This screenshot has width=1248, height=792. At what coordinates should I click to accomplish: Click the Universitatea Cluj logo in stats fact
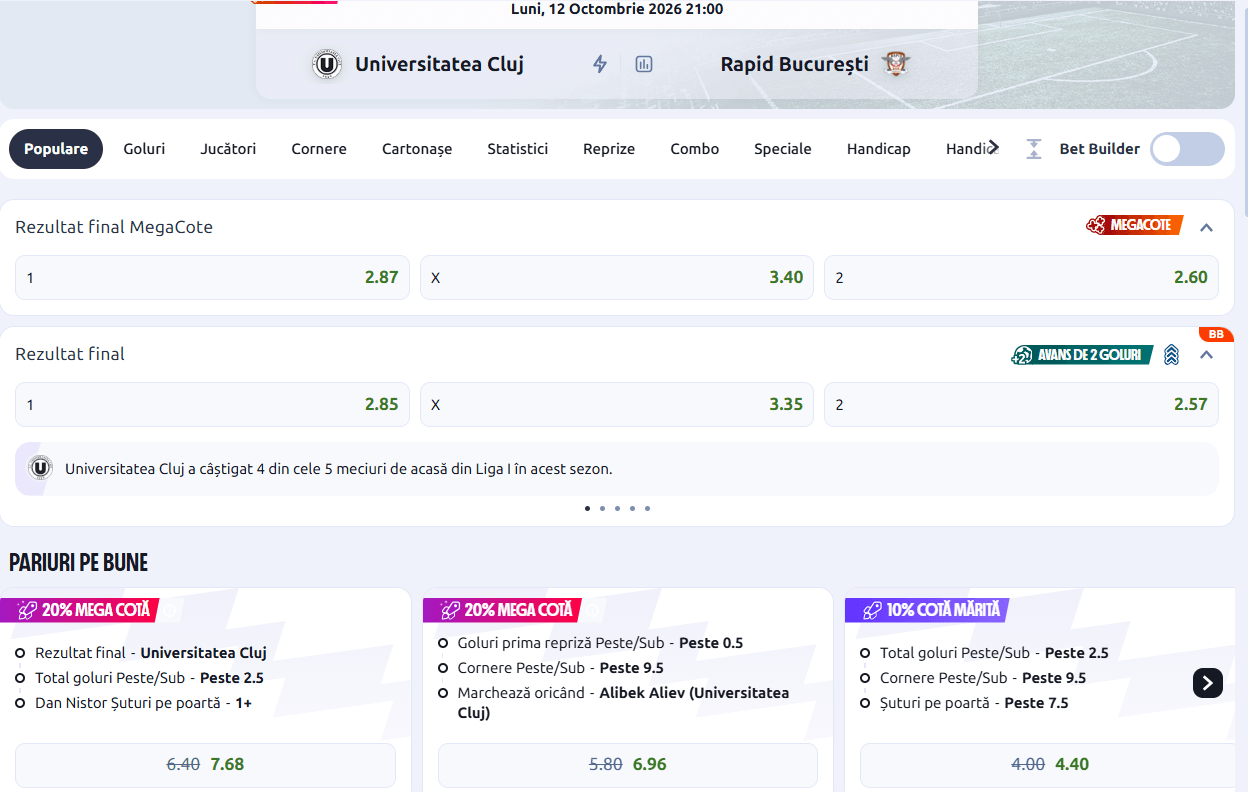point(40,468)
